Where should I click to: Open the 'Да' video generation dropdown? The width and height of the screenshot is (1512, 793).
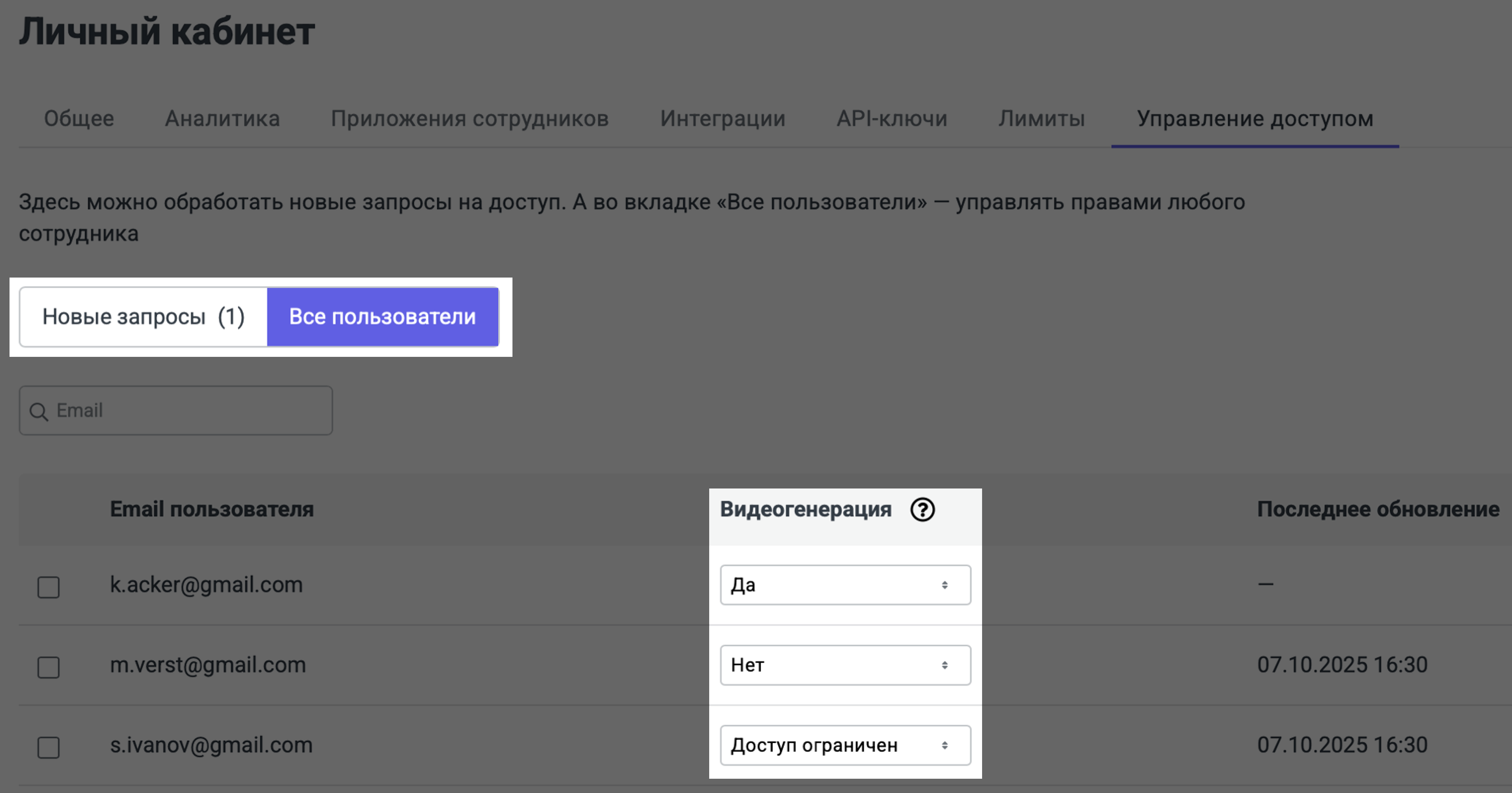tap(845, 585)
